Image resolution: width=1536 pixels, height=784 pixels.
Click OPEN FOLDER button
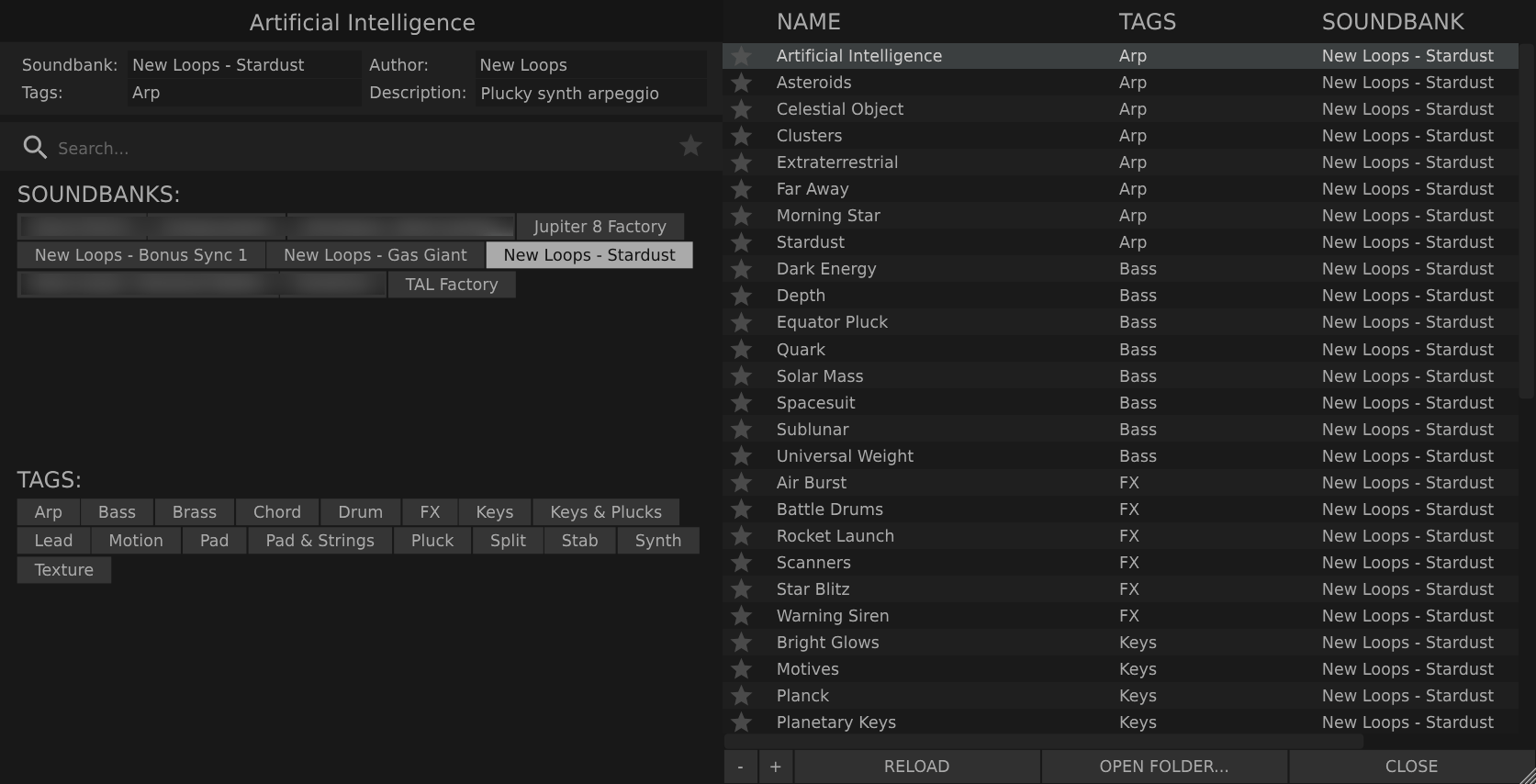1163,767
